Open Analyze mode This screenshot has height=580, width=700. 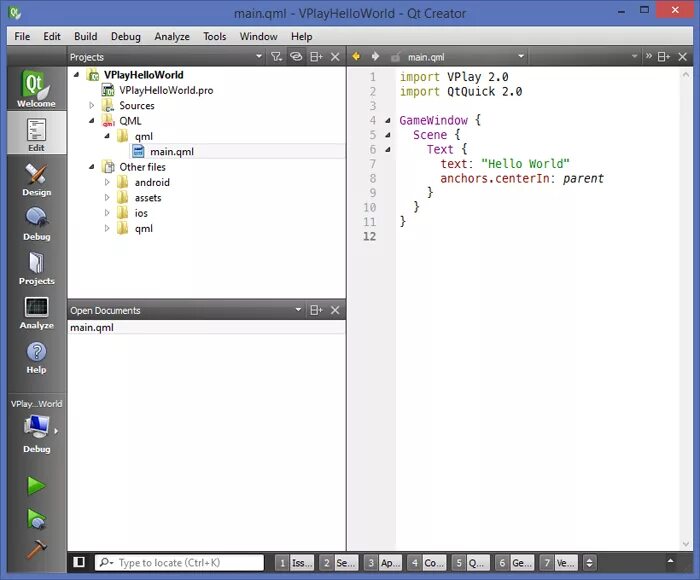coord(36,313)
